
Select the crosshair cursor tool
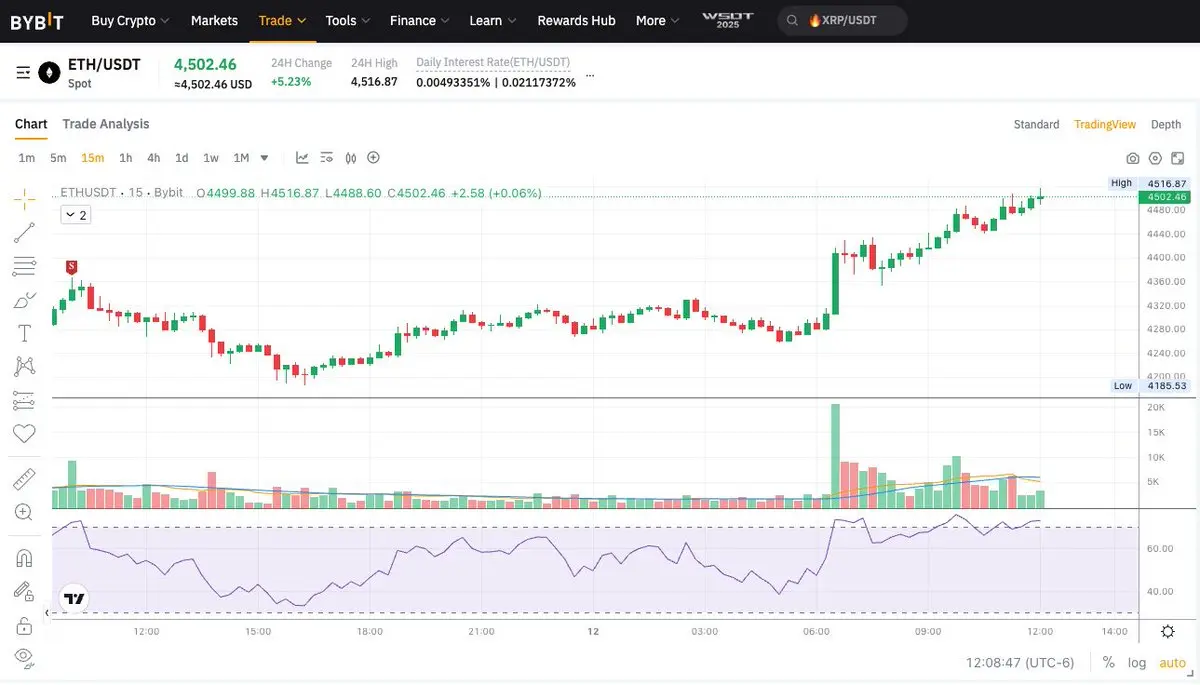tap(24, 198)
